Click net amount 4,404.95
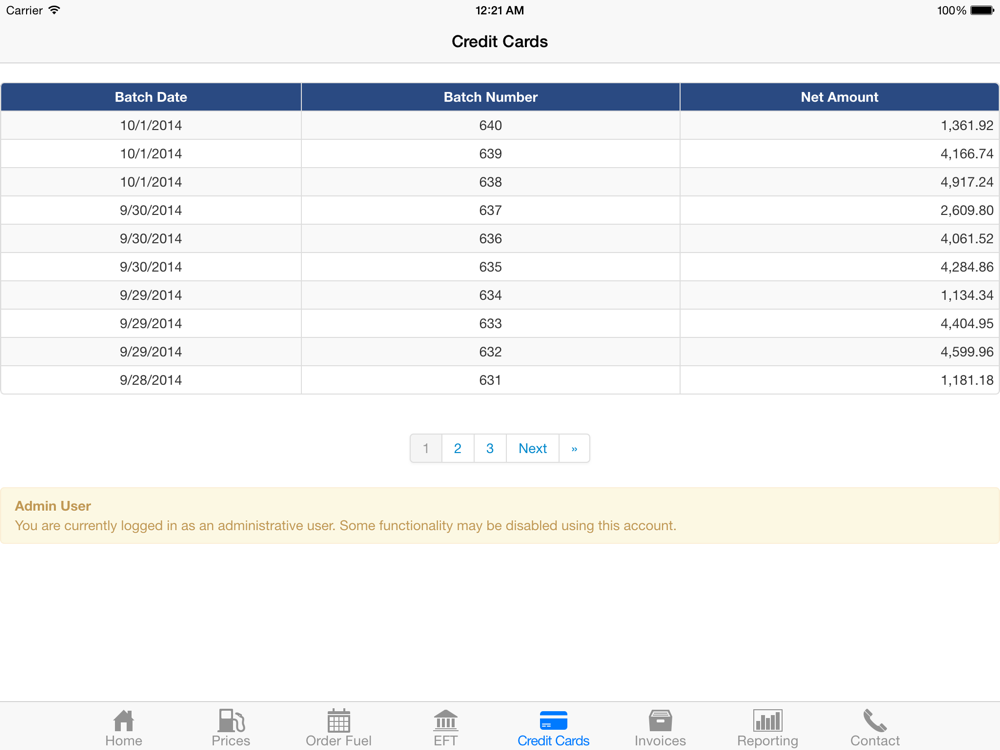The width and height of the screenshot is (1000, 750). point(967,323)
